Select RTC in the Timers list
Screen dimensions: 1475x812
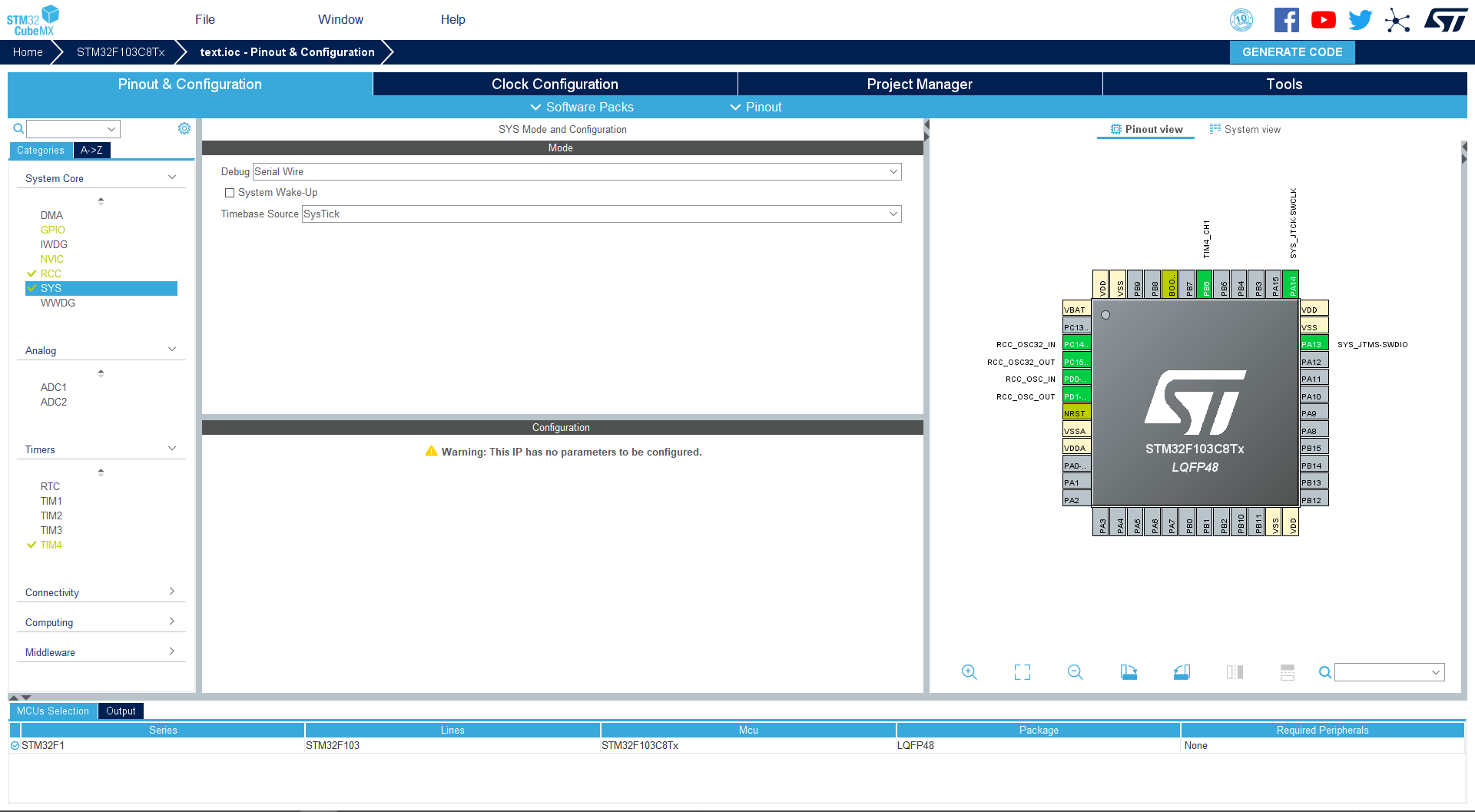click(x=50, y=487)
